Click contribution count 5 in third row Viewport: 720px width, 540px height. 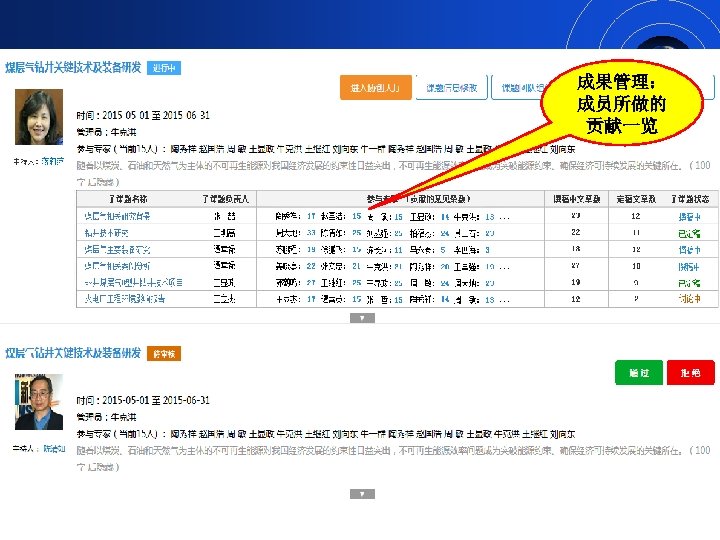[443, 250]
